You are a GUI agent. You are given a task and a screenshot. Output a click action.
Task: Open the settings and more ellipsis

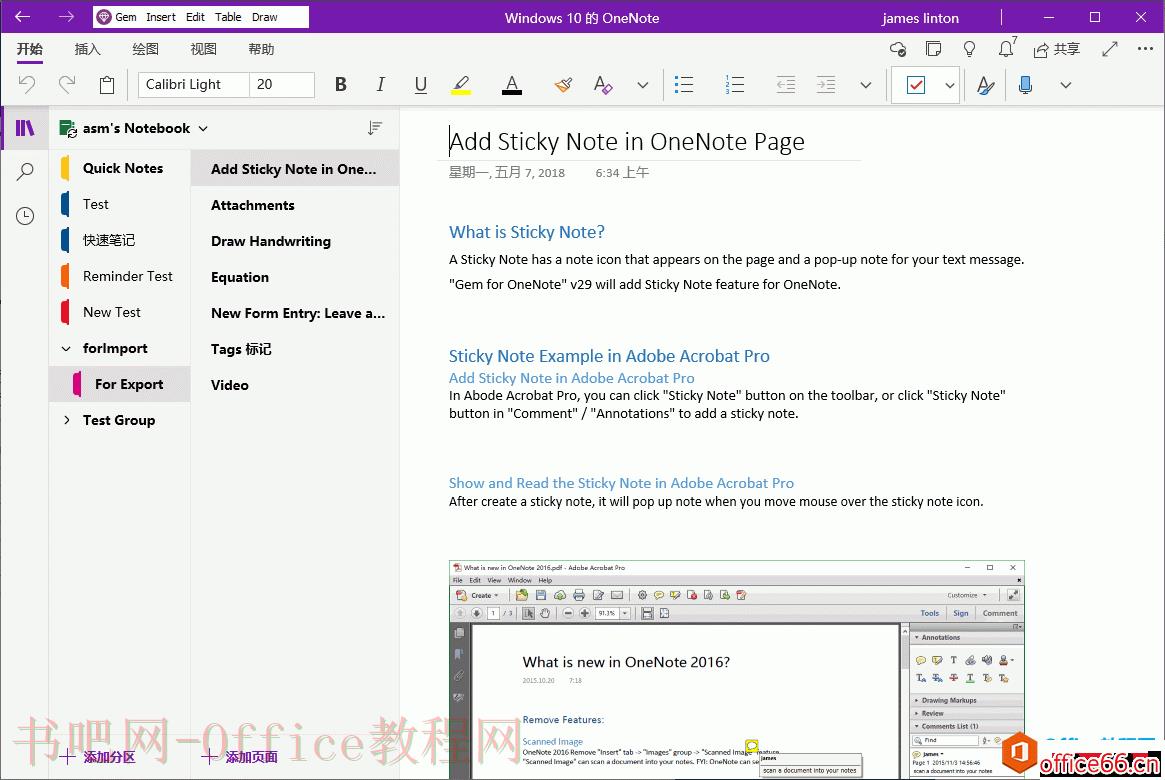[1145, 49]
